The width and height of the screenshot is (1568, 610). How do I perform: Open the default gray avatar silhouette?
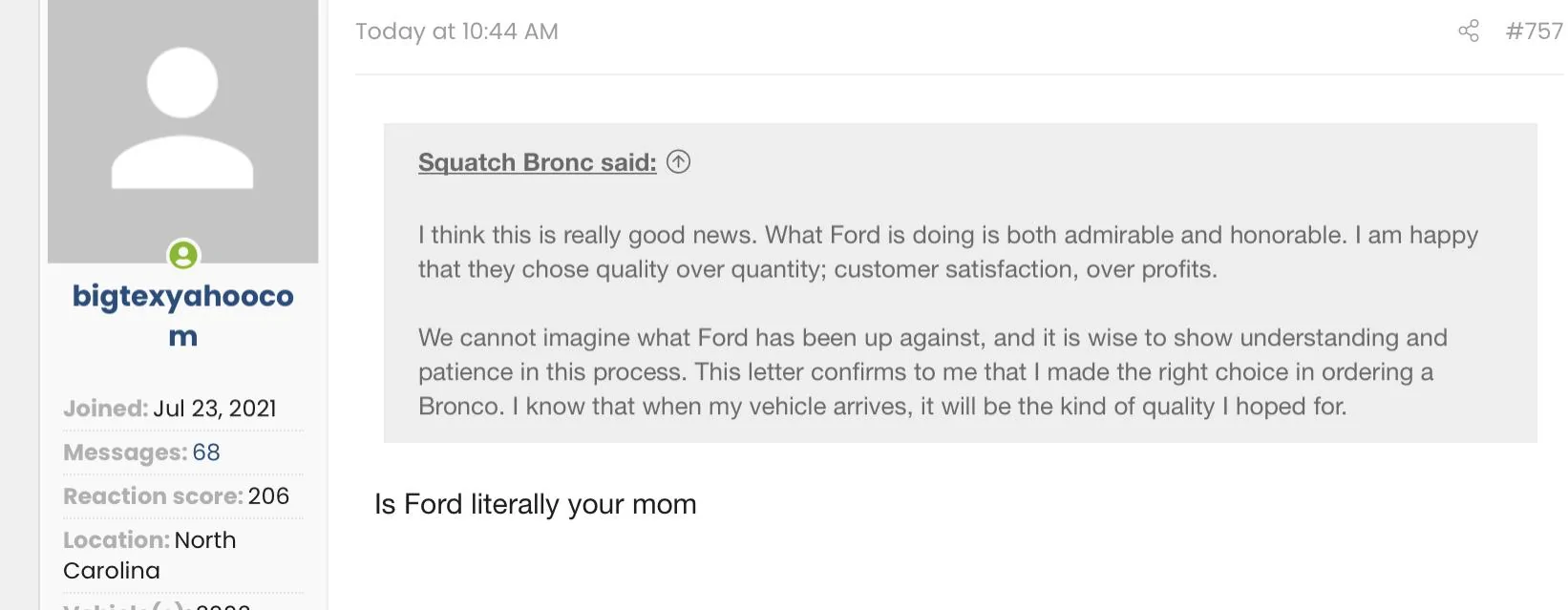click(x=183, y=131)
